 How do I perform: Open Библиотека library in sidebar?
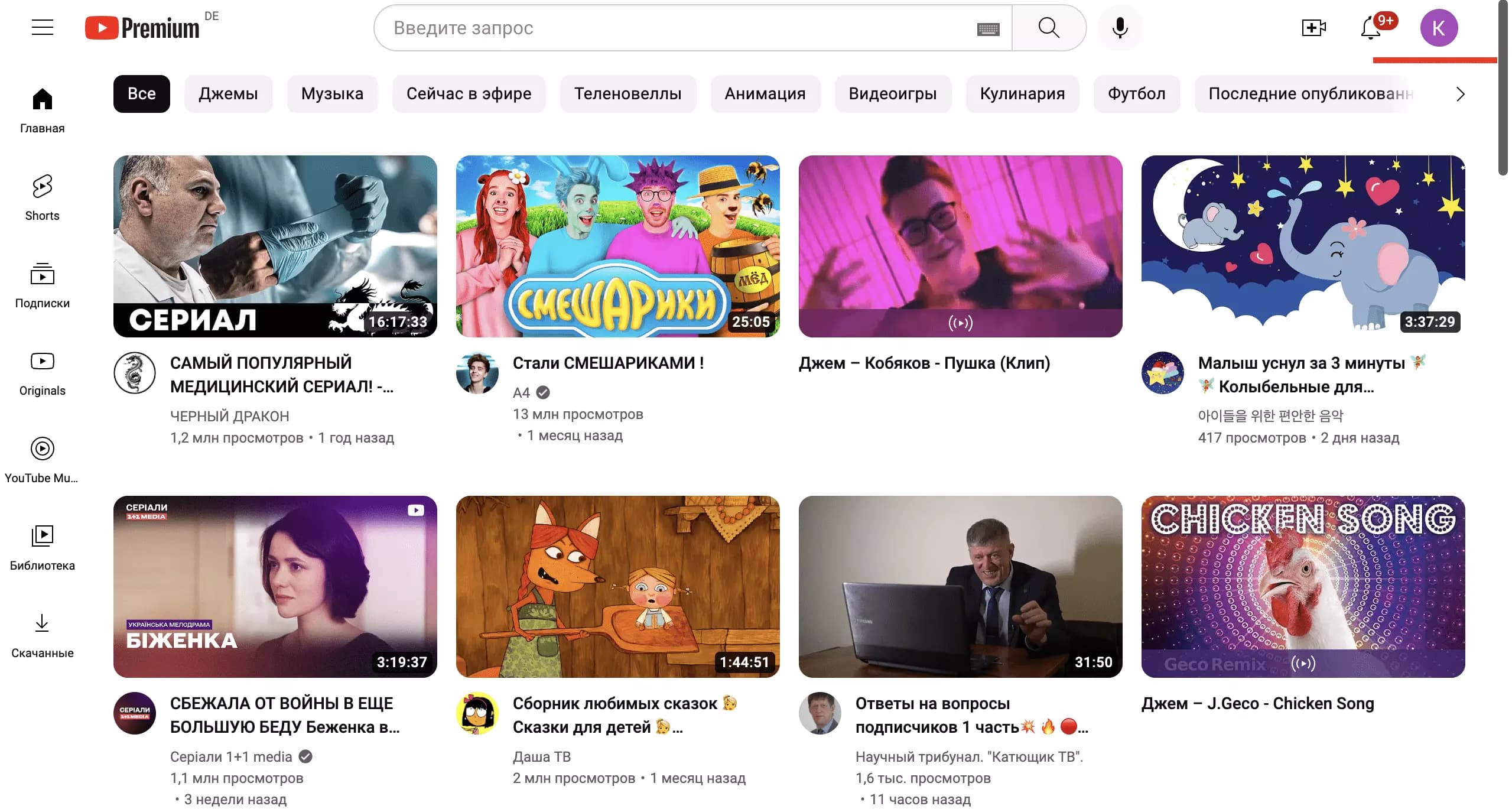(x=42, y=548)
